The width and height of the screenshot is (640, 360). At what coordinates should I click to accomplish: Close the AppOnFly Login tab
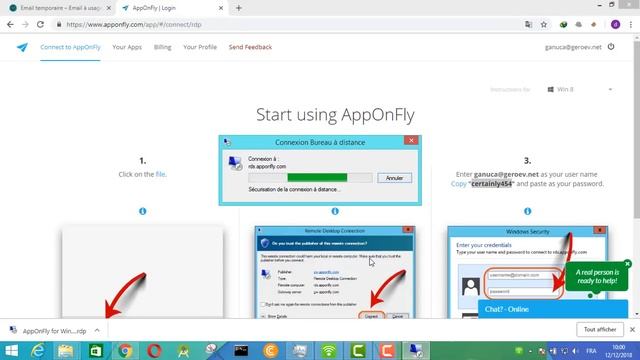pos(221,8)
